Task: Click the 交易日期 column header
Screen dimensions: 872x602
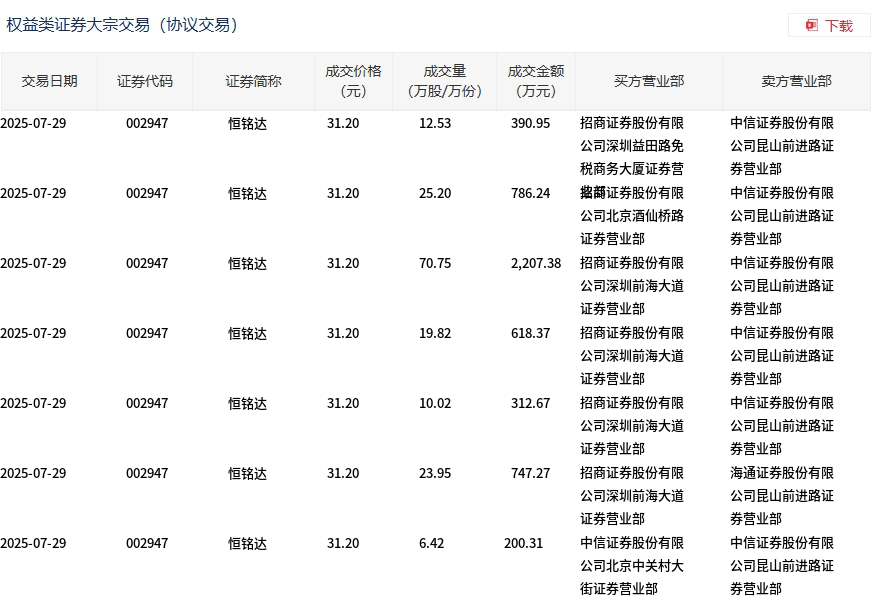Action: pos(49,81)
